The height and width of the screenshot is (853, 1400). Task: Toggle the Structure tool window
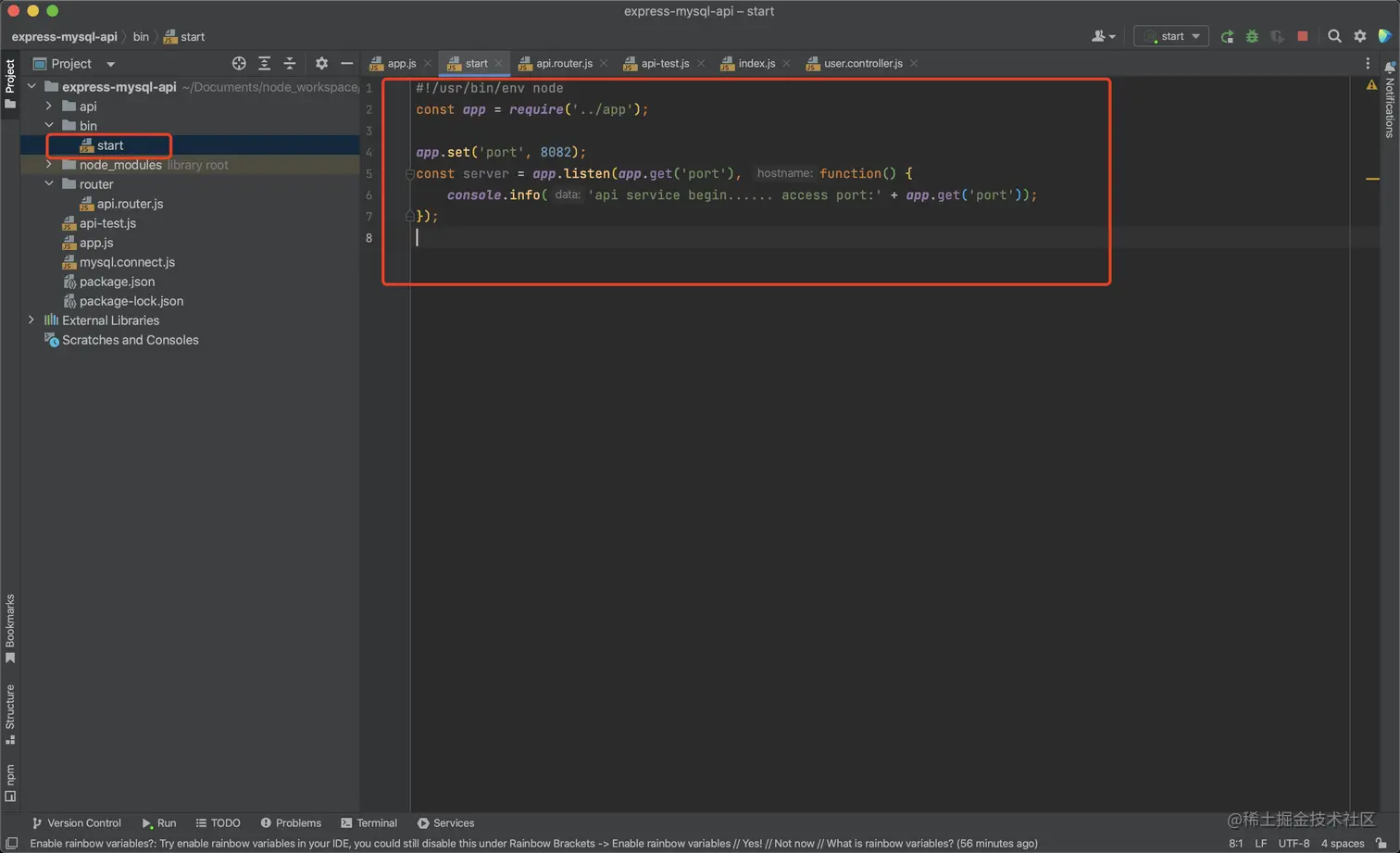coord(10,714)
